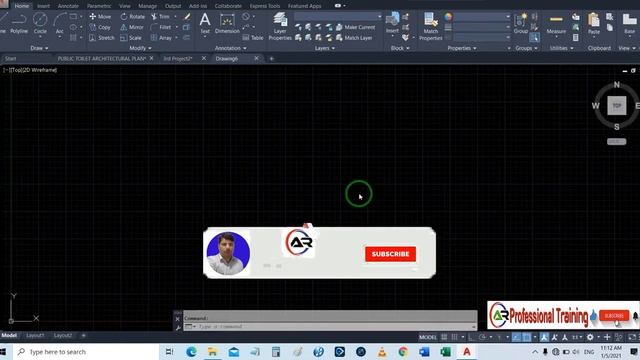Open the Manage ribbon tab
Screen dimensions: 640x360
click(x=147, y=6)
